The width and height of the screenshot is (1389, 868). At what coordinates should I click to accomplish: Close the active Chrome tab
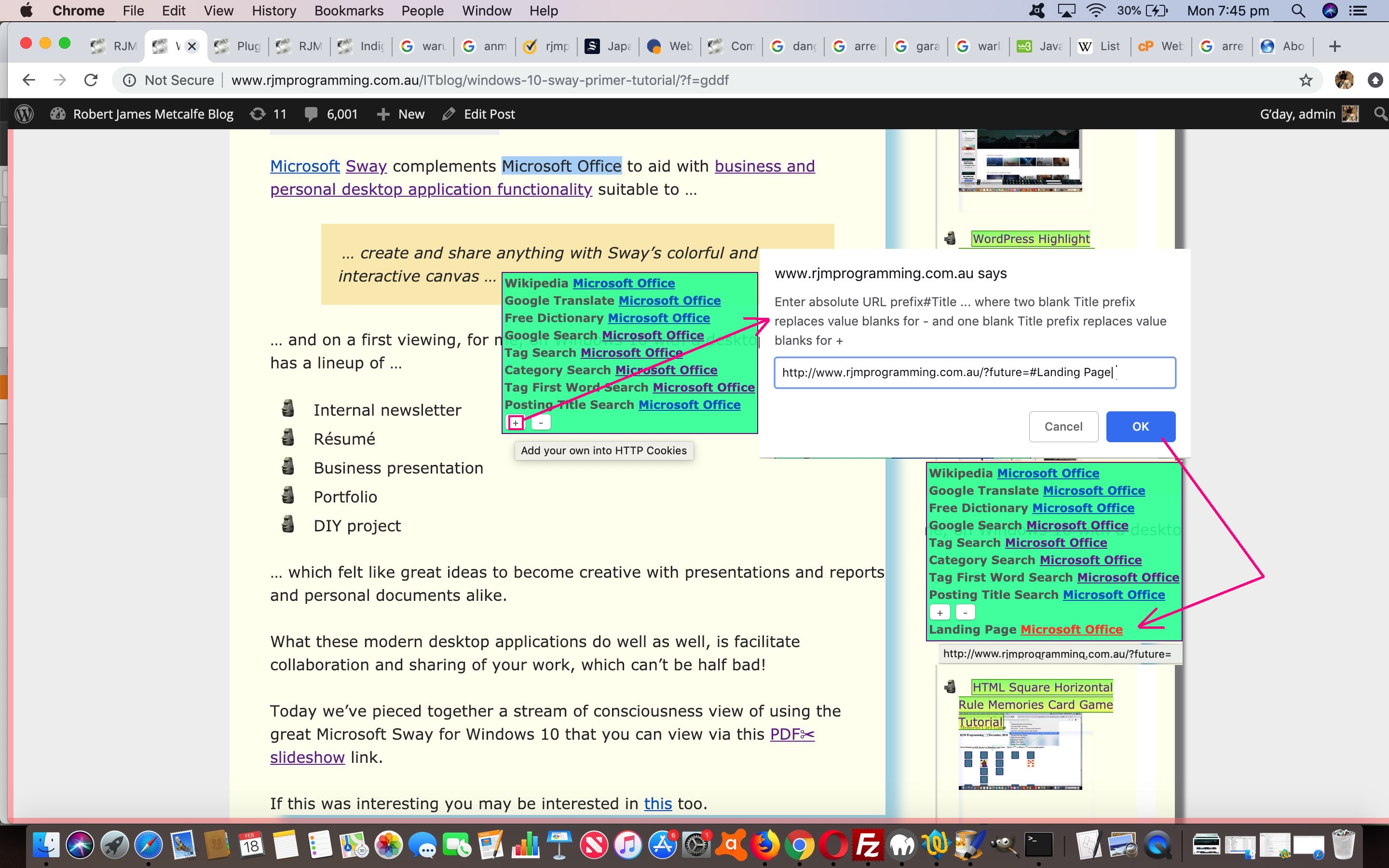[192, 46]
